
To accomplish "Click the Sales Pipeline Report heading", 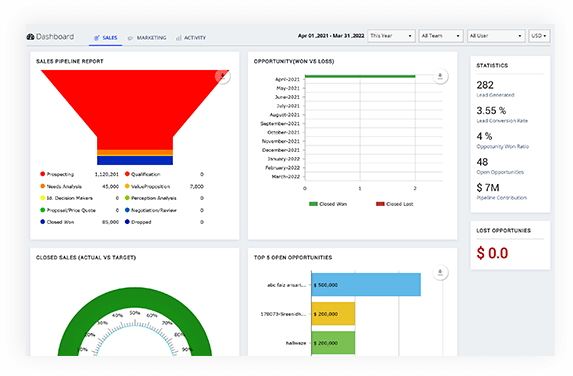I will (69, 61).
